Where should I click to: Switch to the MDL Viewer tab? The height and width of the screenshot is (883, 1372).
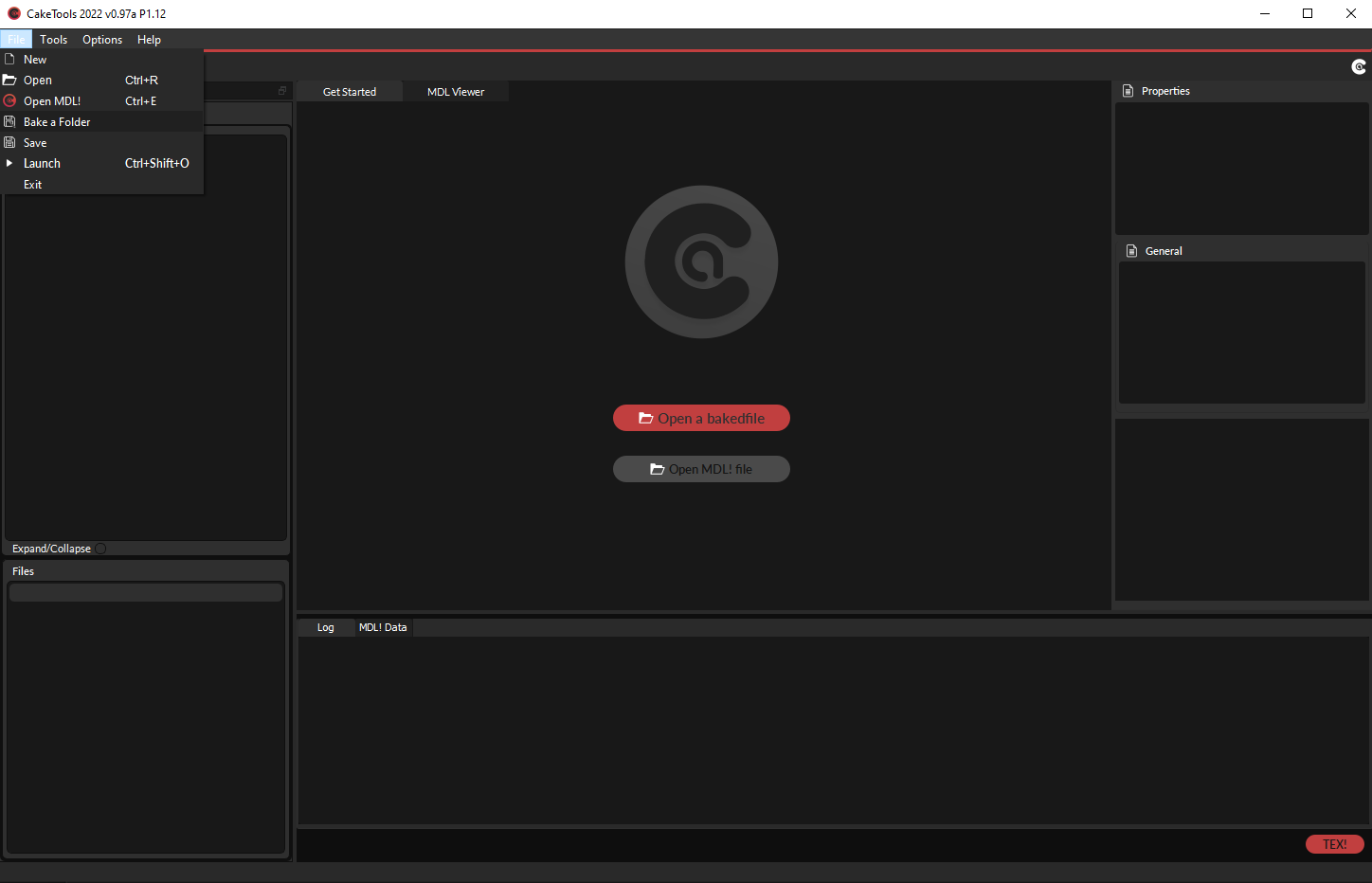pos(456,92)
